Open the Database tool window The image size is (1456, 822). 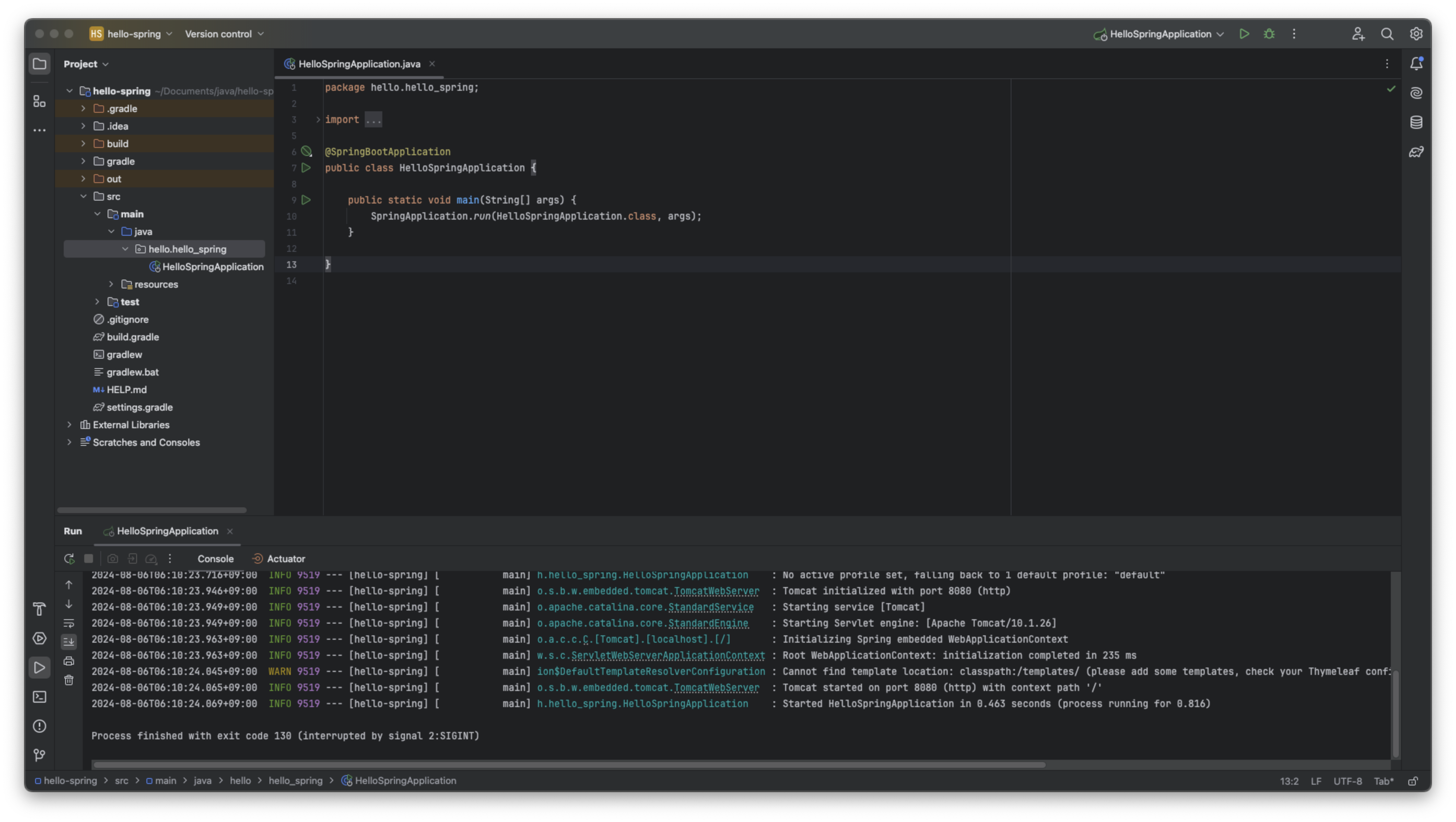click(1416, 122)
